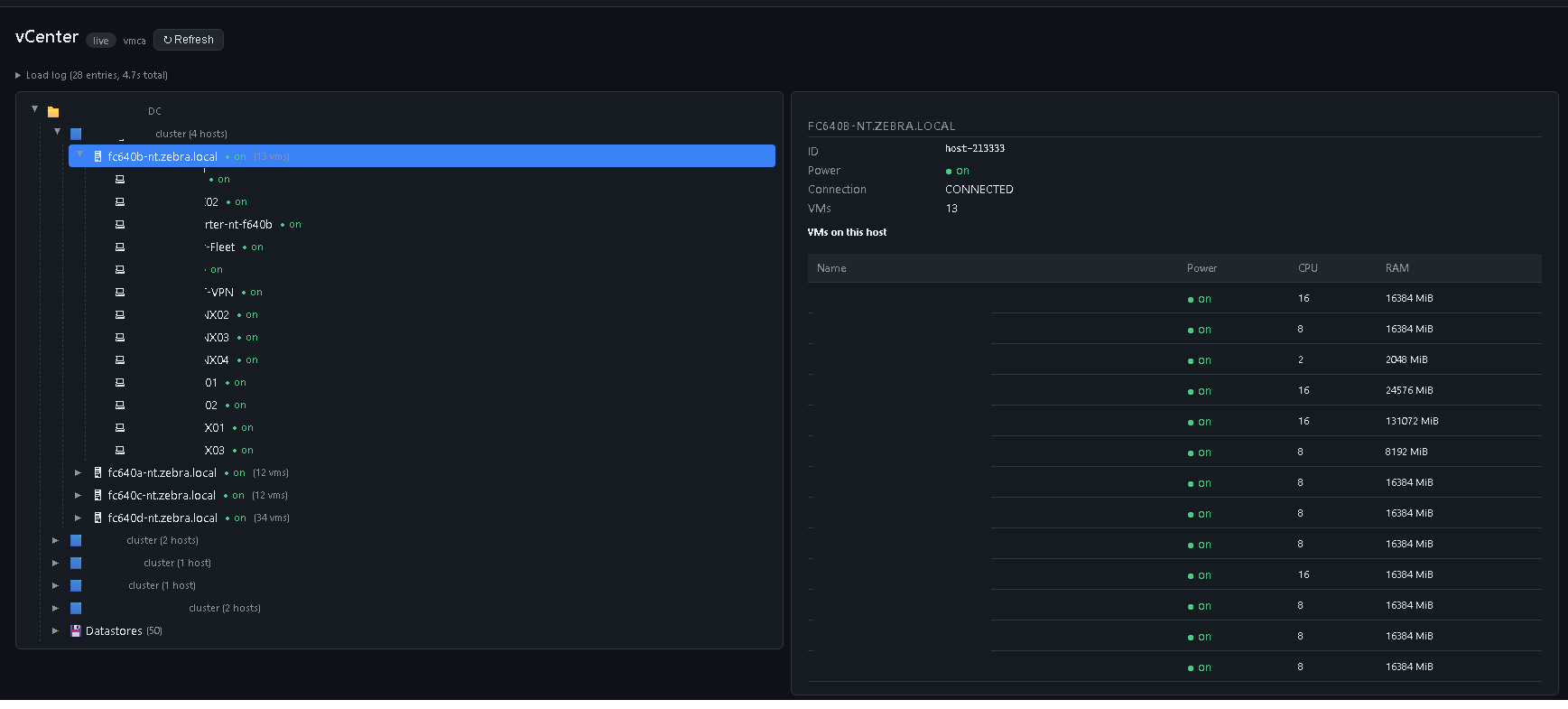This screenshot has height=709, width=1568.
Task: Click the Power on status in details
Action: pyautogui.click(x=958, y=171)
